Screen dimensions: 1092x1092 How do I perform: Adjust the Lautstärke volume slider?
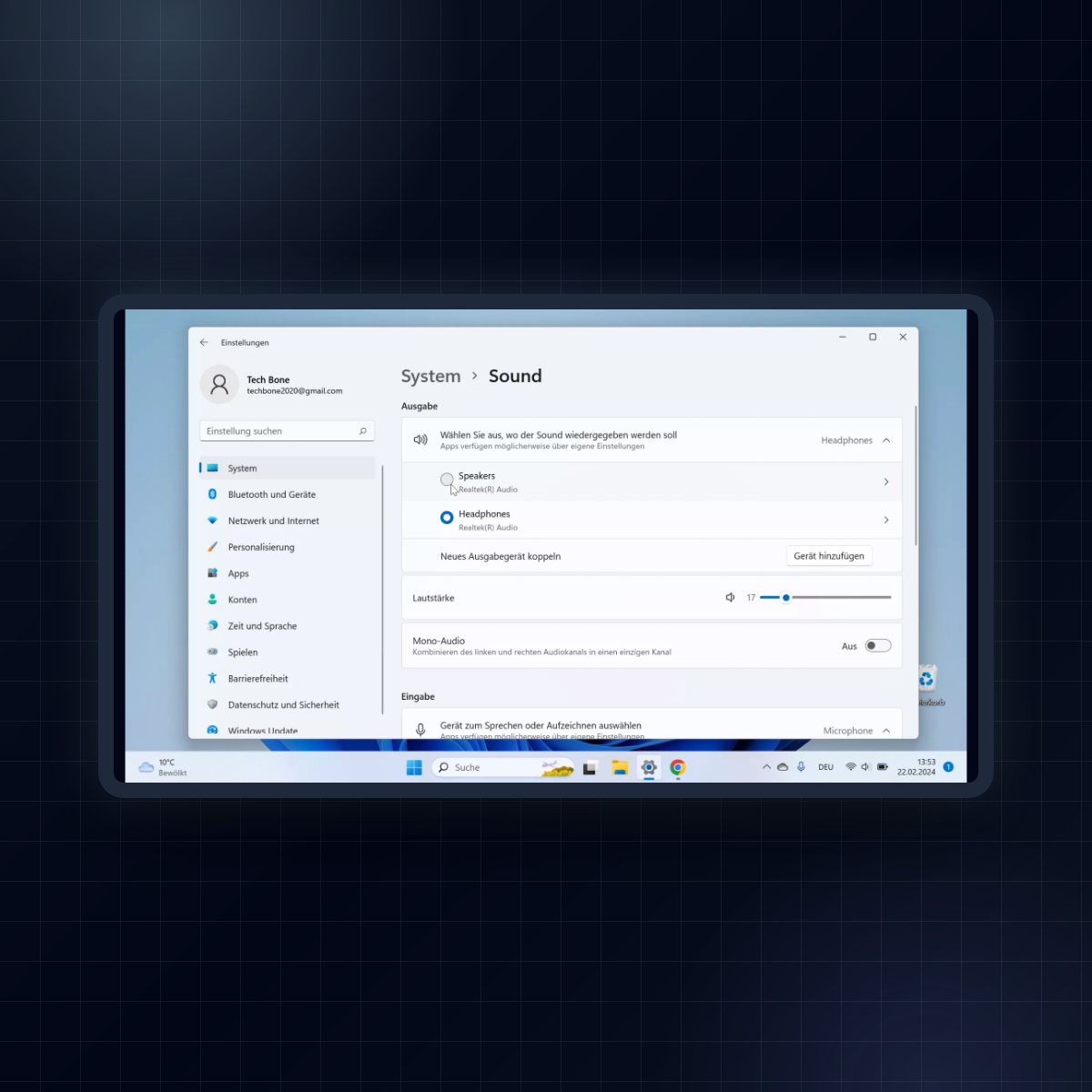[825, 598]
